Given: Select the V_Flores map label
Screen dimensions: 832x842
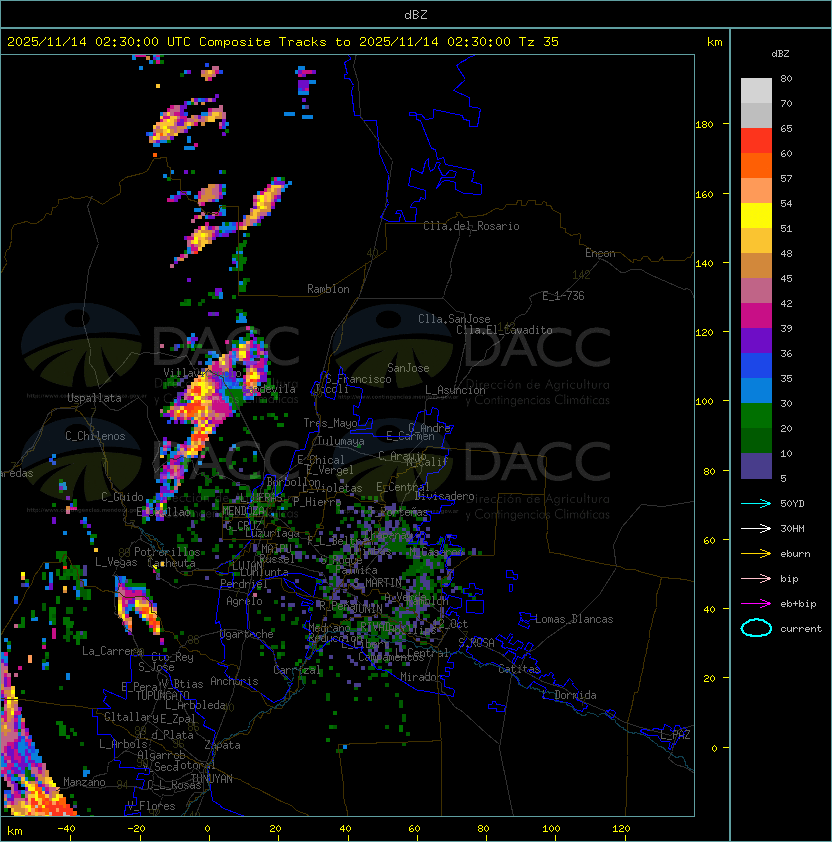Looking at the screenshot, I should [x=151, y=806].
